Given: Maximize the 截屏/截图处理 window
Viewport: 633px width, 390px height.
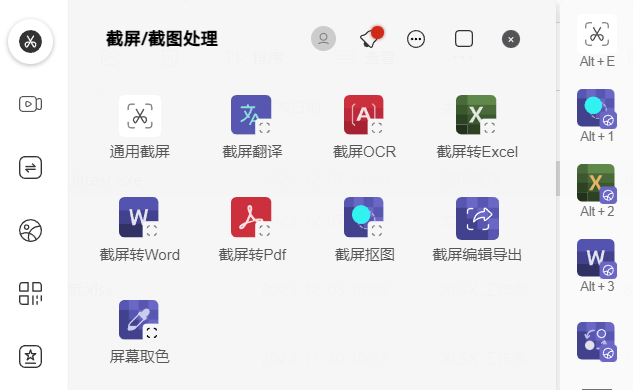Looking at the screenshot, I should (x=464, y=39).
